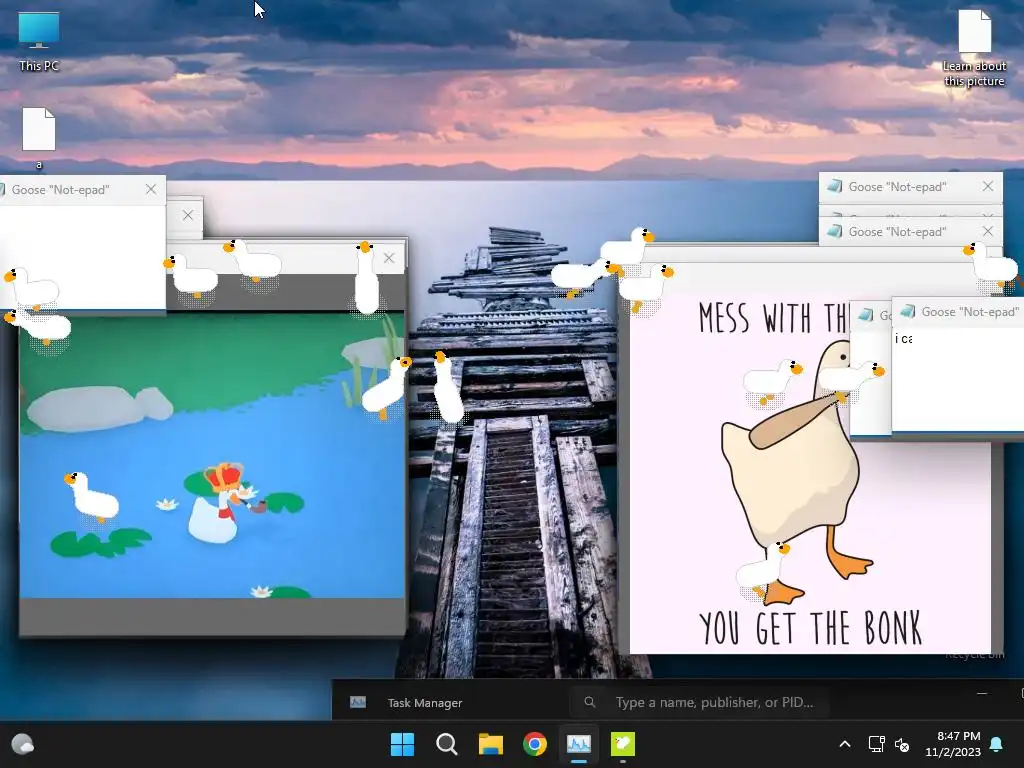Close the Not-epad window directly above the bonk meme
Screen dimensions: 1024x768
pos(988,231)
